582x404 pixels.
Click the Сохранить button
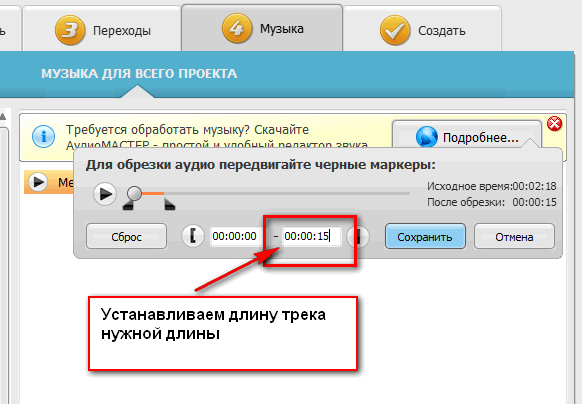click(x=425, y=236)
